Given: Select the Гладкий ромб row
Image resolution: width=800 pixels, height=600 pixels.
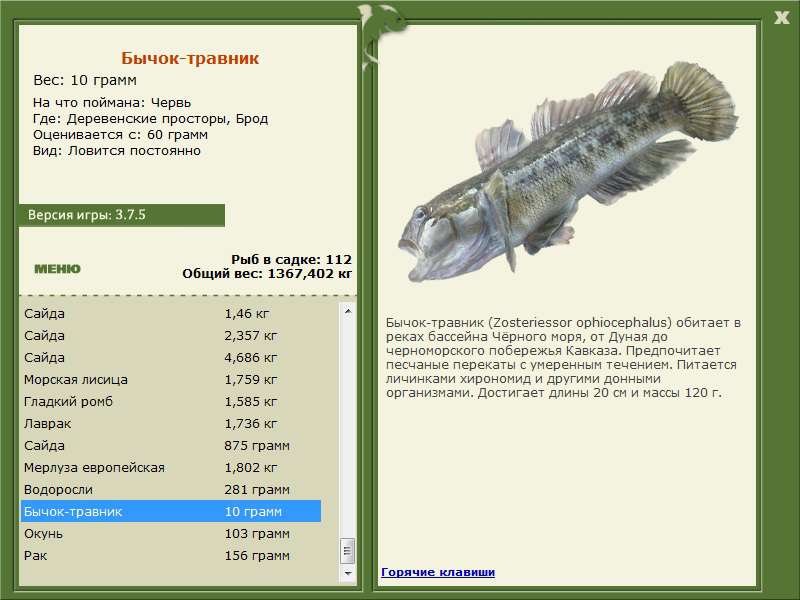Looking at the screenshot, I should 171,402.
